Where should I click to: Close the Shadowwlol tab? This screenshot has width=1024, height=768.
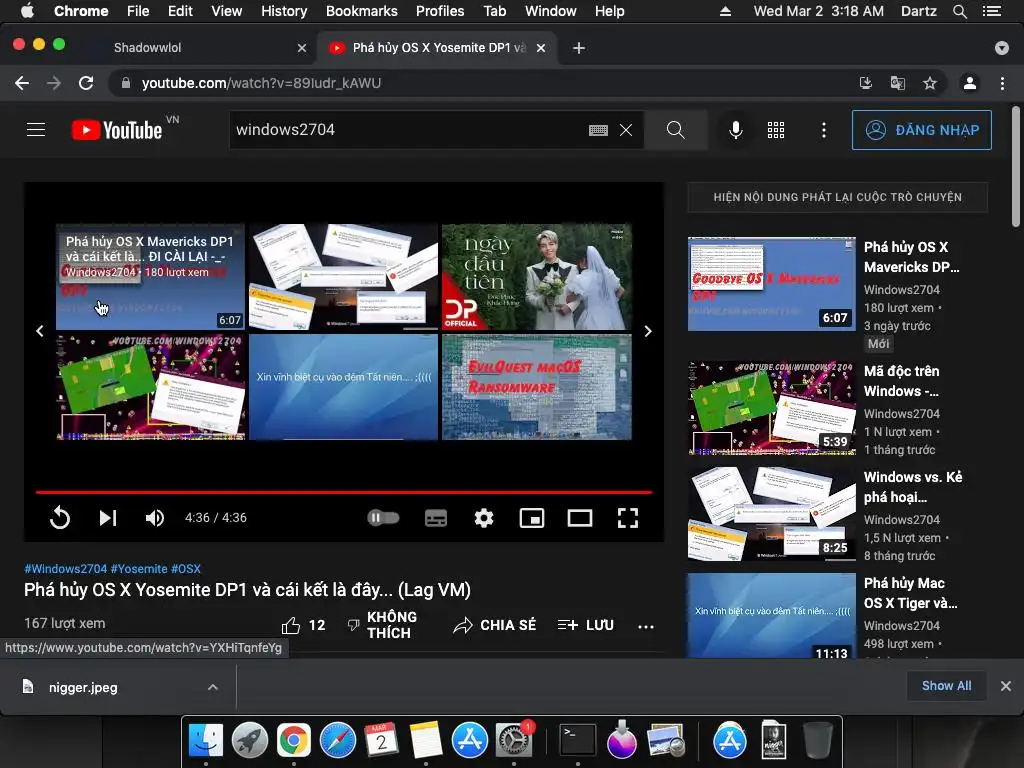(302, 48)
